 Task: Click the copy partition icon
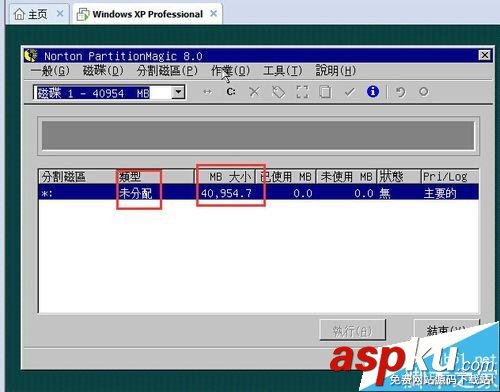(x=325, y=92)
